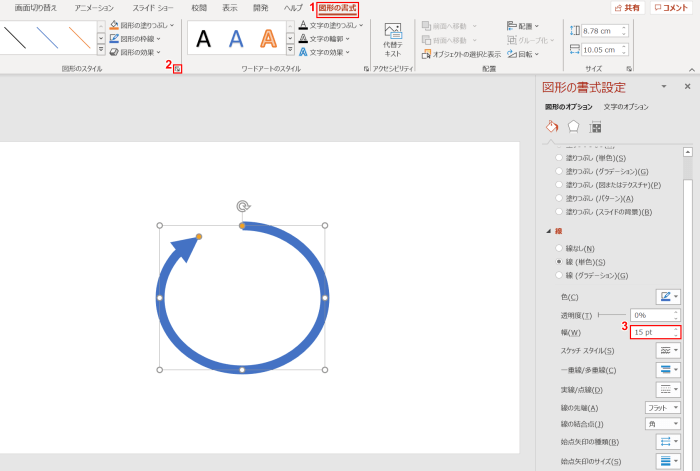Apply black WordArt A style
The image size is (700, 471).
tap(204, 39)
